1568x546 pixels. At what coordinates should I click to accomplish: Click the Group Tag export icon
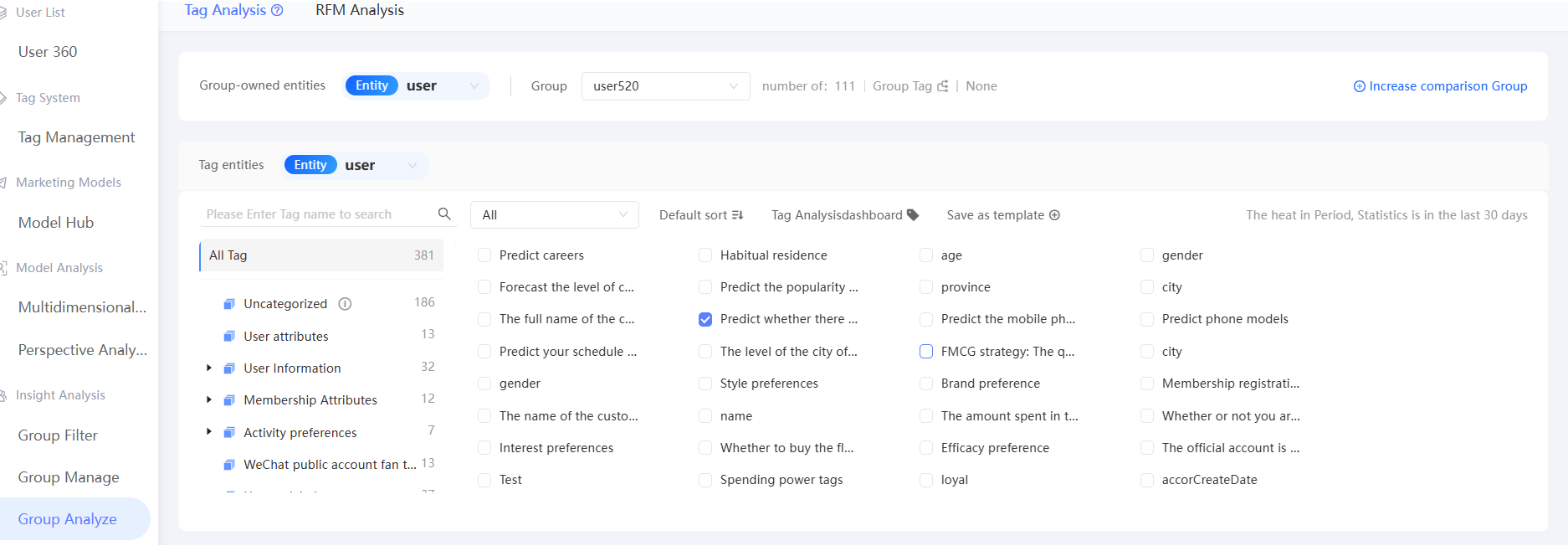pyautogui.click(x=943, y=86)
